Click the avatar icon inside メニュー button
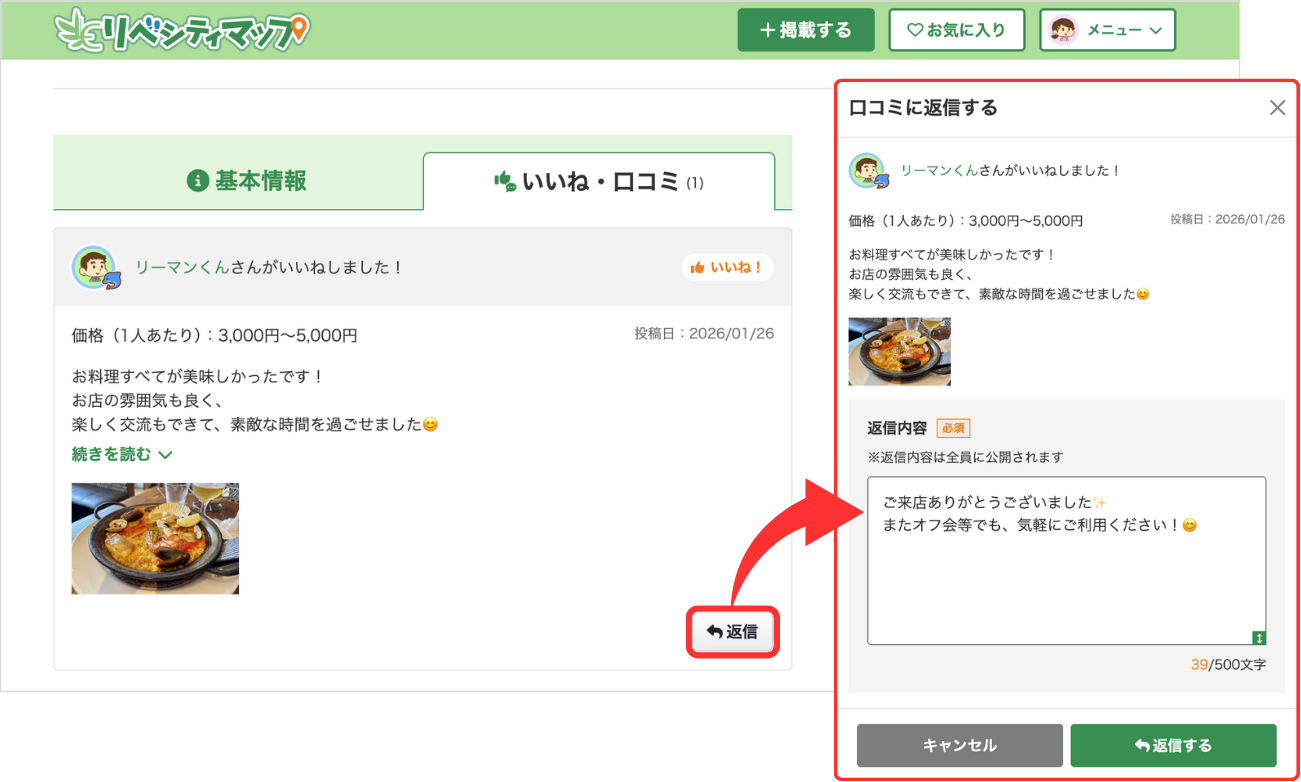The image size is (1301, 782). (x=1065, y=29)
